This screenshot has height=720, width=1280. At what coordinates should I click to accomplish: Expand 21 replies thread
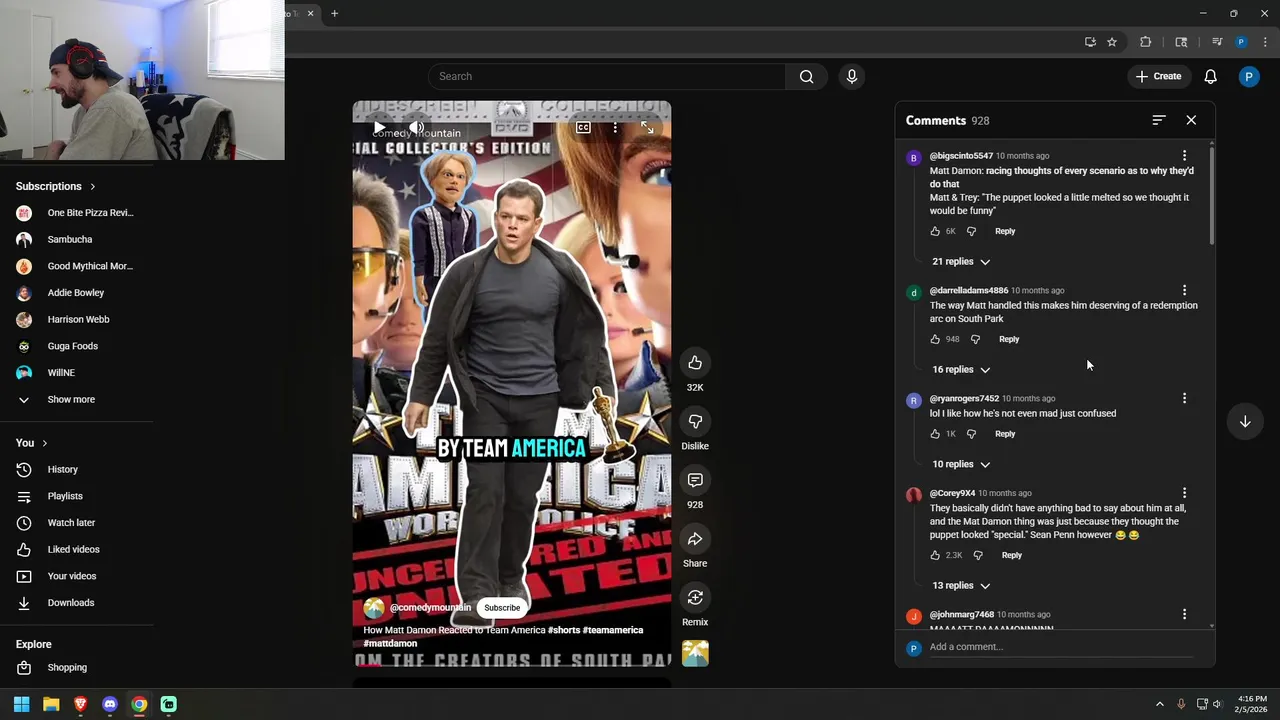click(961, 261)
